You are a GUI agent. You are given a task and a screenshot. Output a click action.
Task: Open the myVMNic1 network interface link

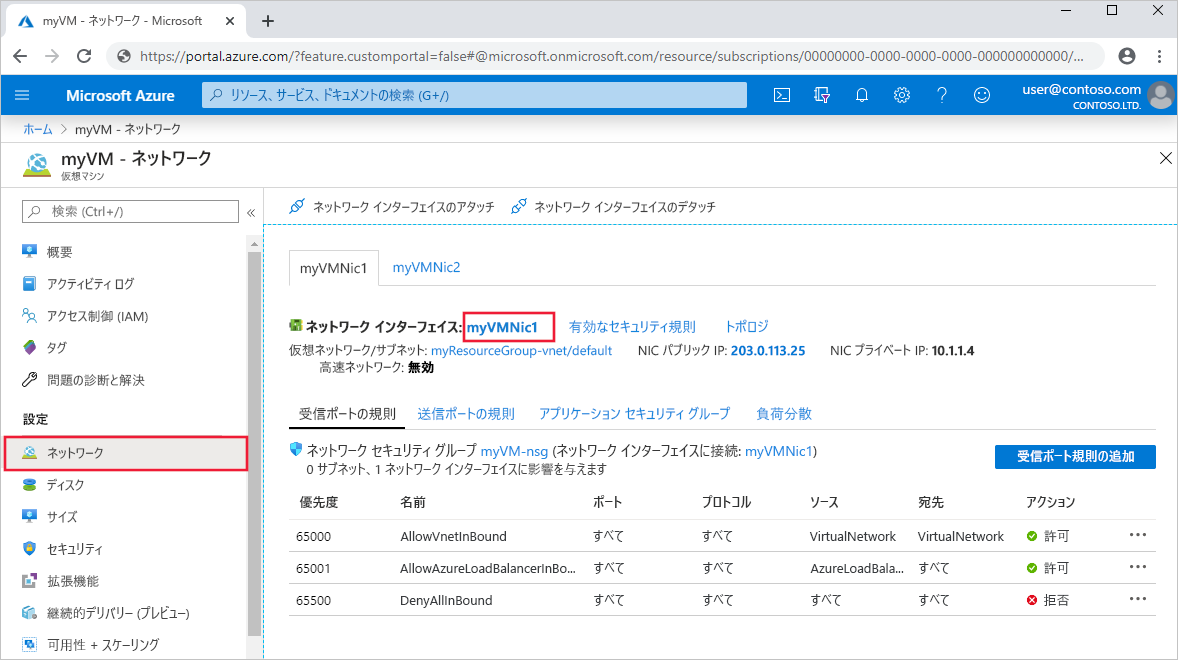(x=502, y=327)
